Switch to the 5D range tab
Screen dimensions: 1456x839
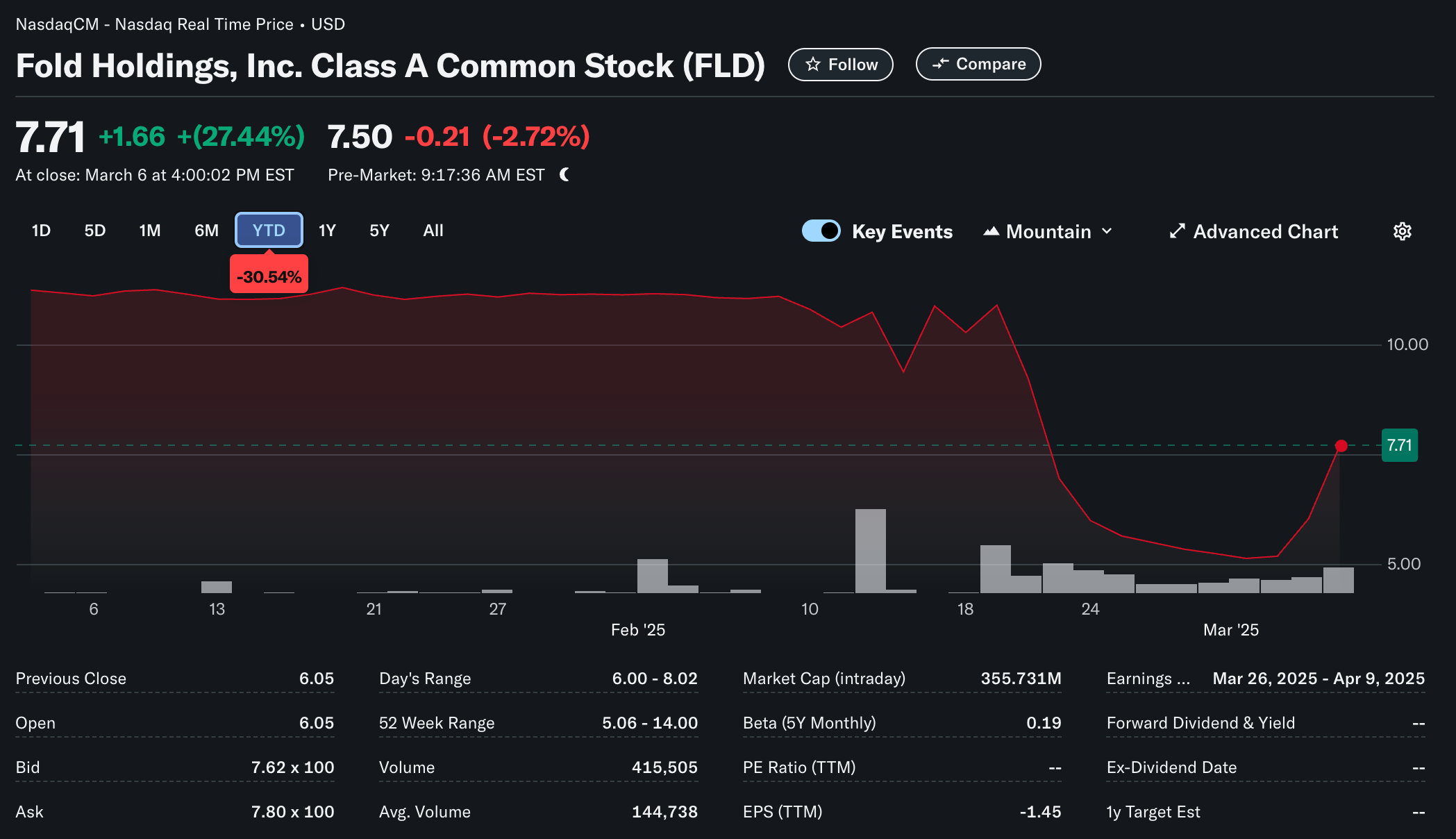[x=95, y=231]
